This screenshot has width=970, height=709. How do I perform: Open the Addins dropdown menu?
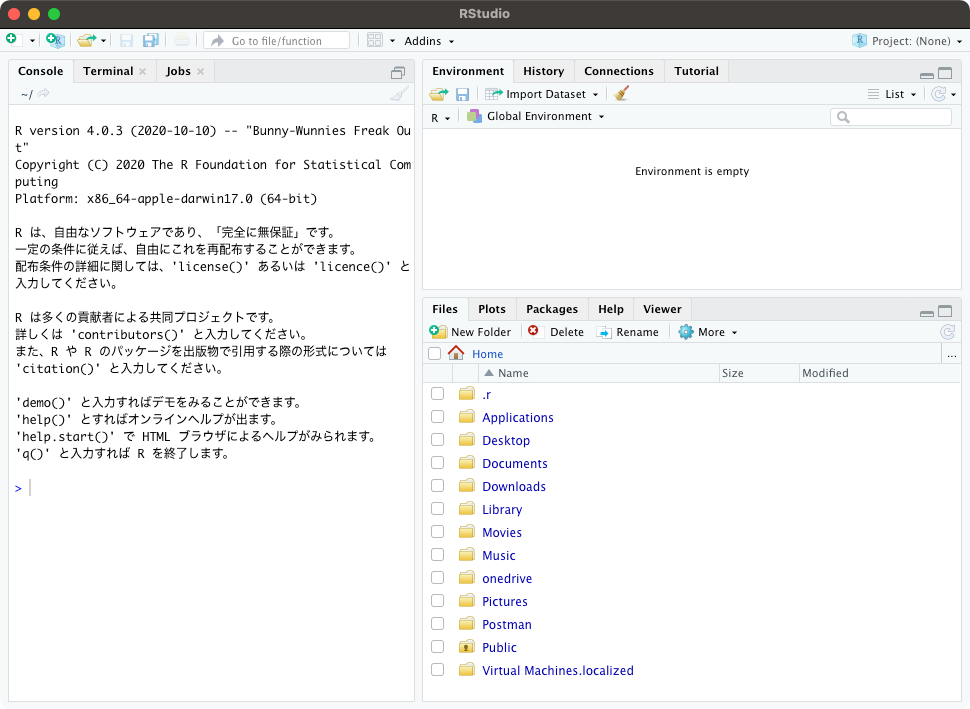(429, 41)
